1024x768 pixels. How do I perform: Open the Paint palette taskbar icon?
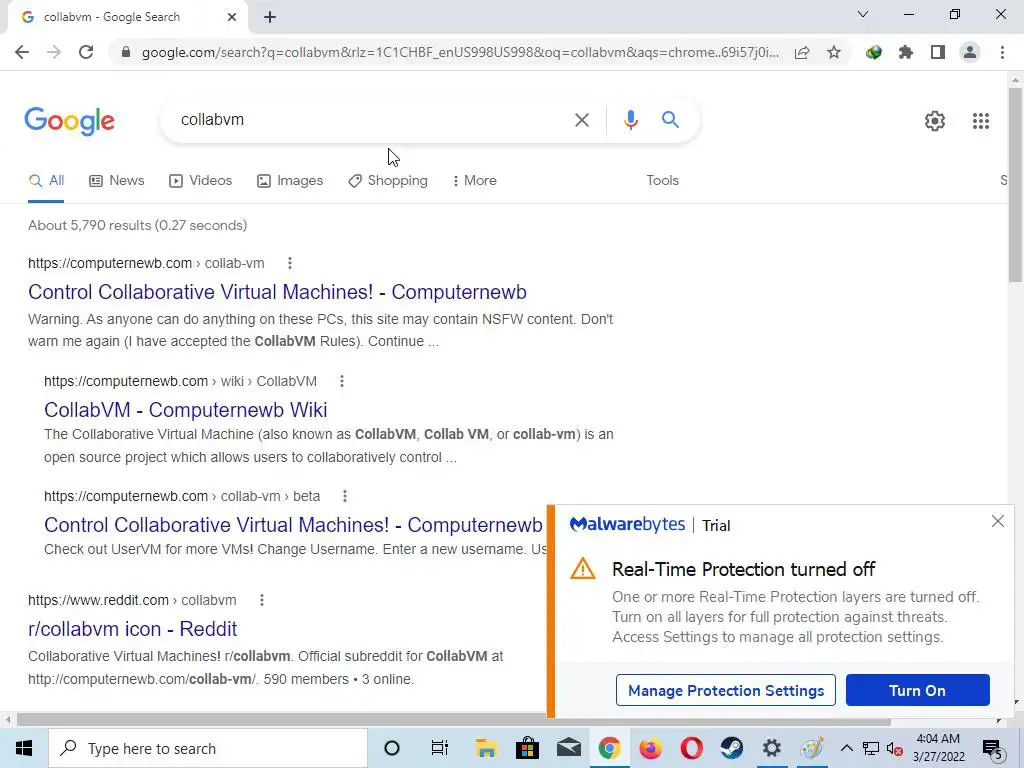pyautogui.click(x=812, y=748)
